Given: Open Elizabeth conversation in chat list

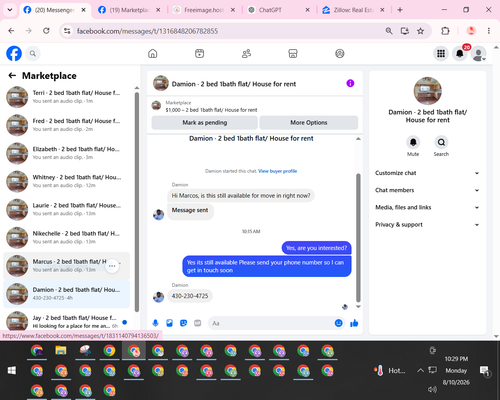Looking at the screenshot, I should click(x=67, y=153).
